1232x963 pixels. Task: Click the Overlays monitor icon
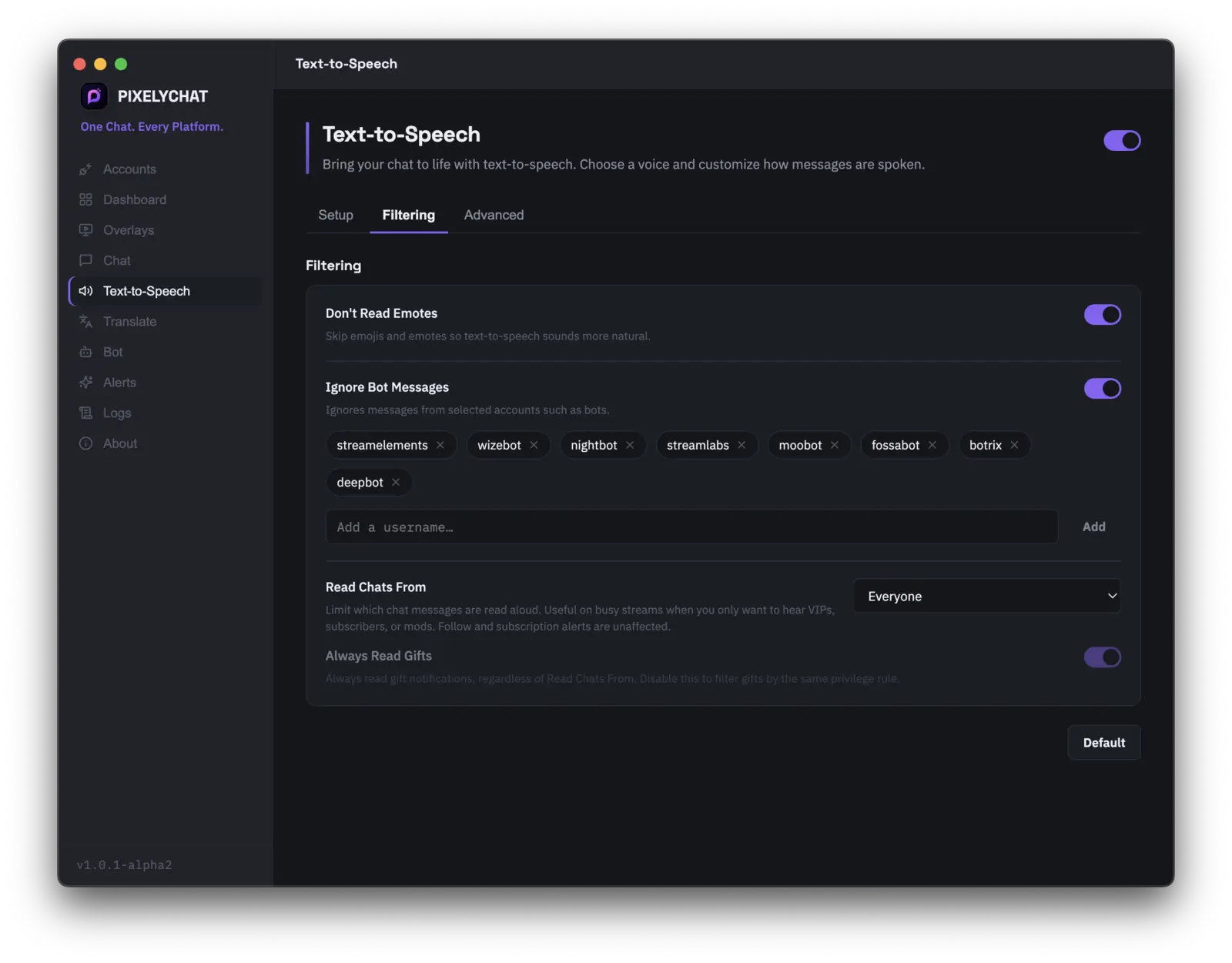85,230
